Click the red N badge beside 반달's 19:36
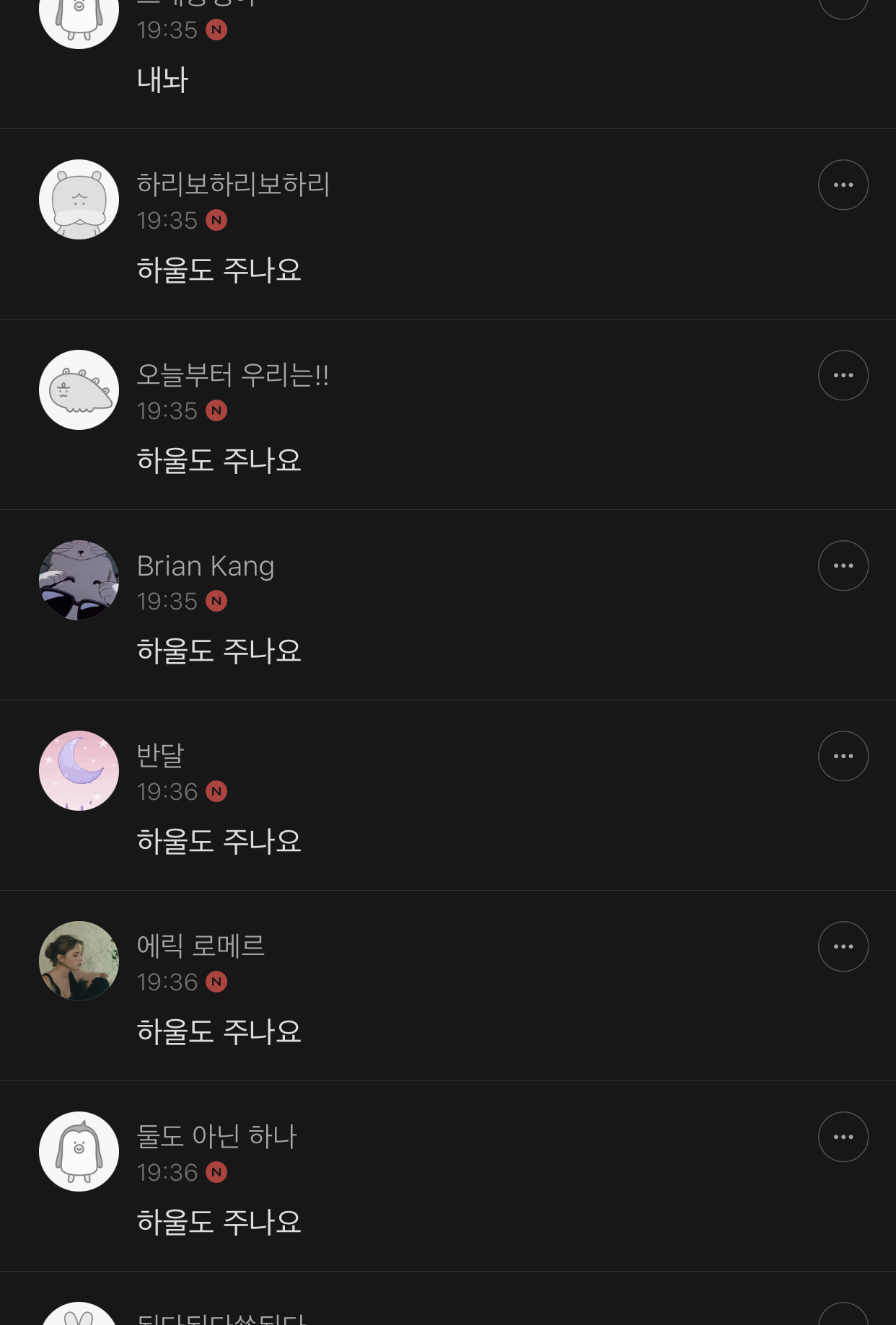 (216, 792)
